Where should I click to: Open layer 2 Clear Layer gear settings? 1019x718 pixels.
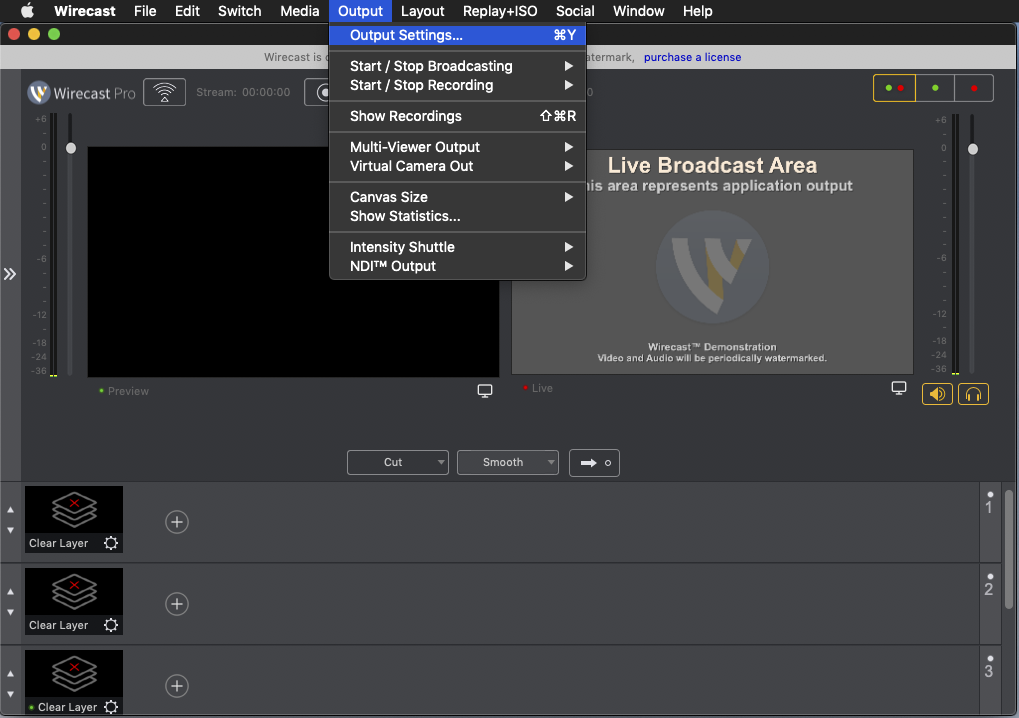111,625
